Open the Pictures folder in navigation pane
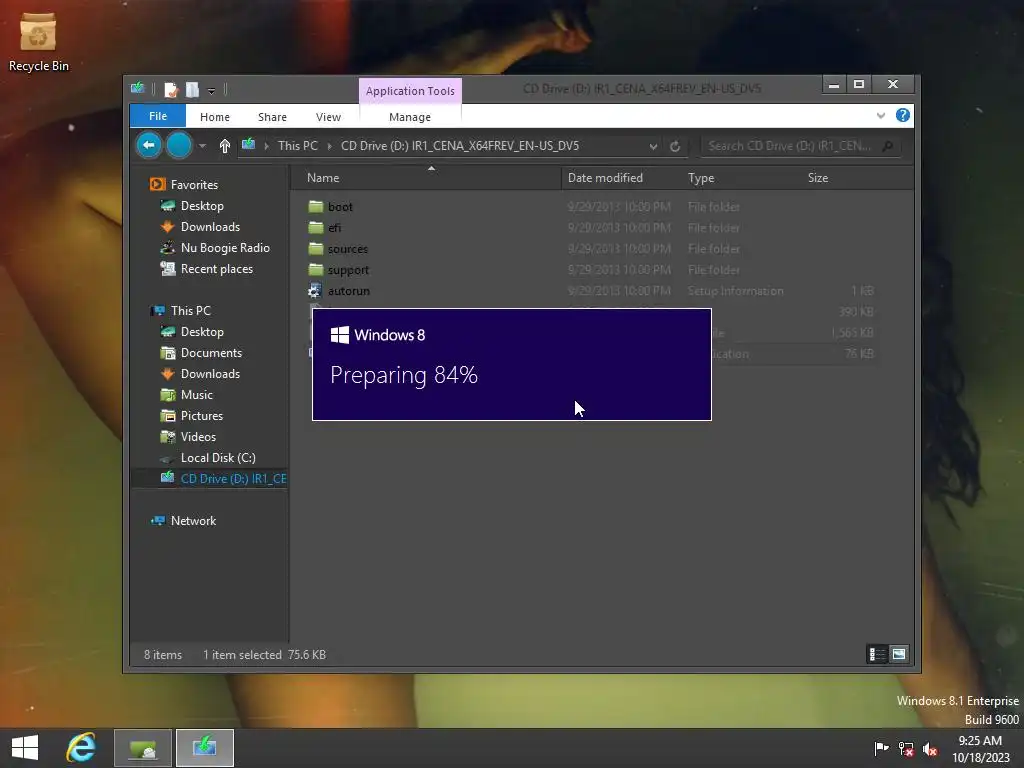Image resolution: width=1024 pixels, height=768 pixels. pos(202,415)
